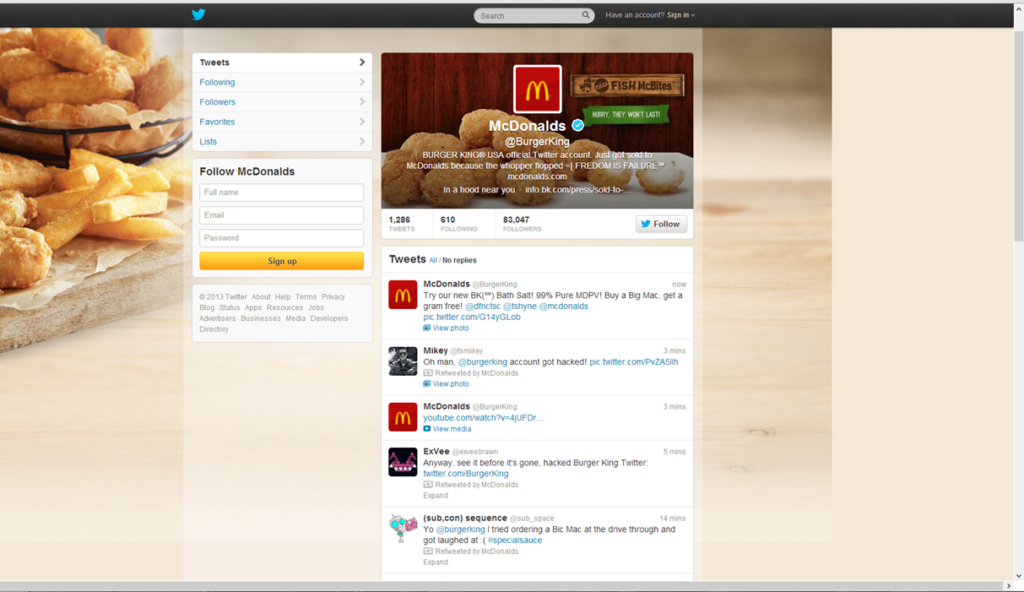
Task: Focus the Email field
Action: coord(281,215)
